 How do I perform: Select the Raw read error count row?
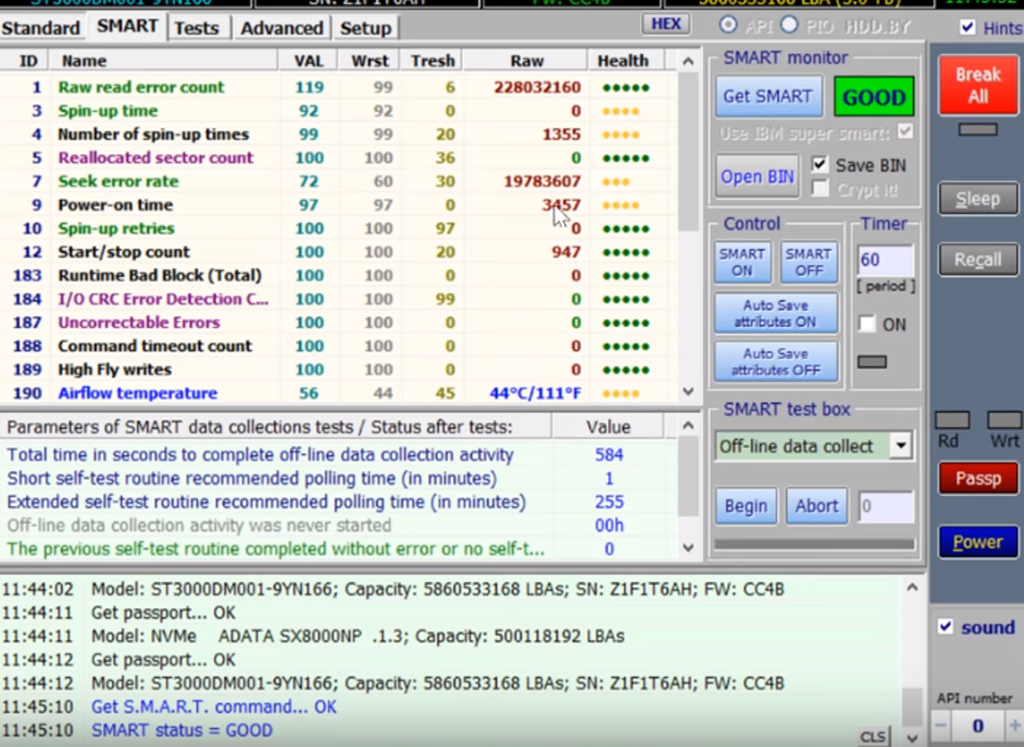click(338, 87)
